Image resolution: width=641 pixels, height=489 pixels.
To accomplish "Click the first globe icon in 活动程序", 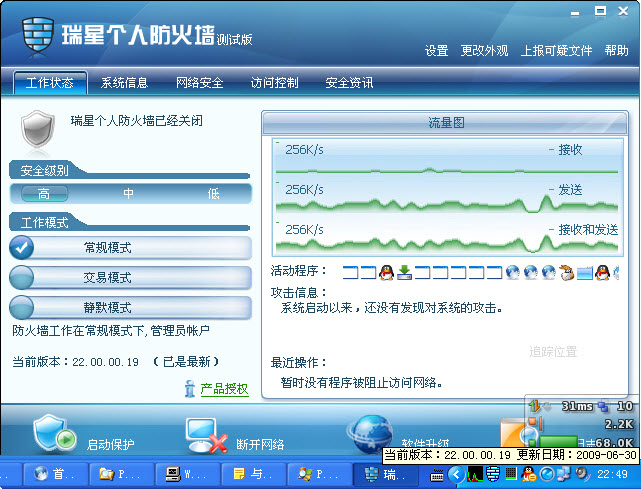I will pyautogui.click(x=513, y=272).
